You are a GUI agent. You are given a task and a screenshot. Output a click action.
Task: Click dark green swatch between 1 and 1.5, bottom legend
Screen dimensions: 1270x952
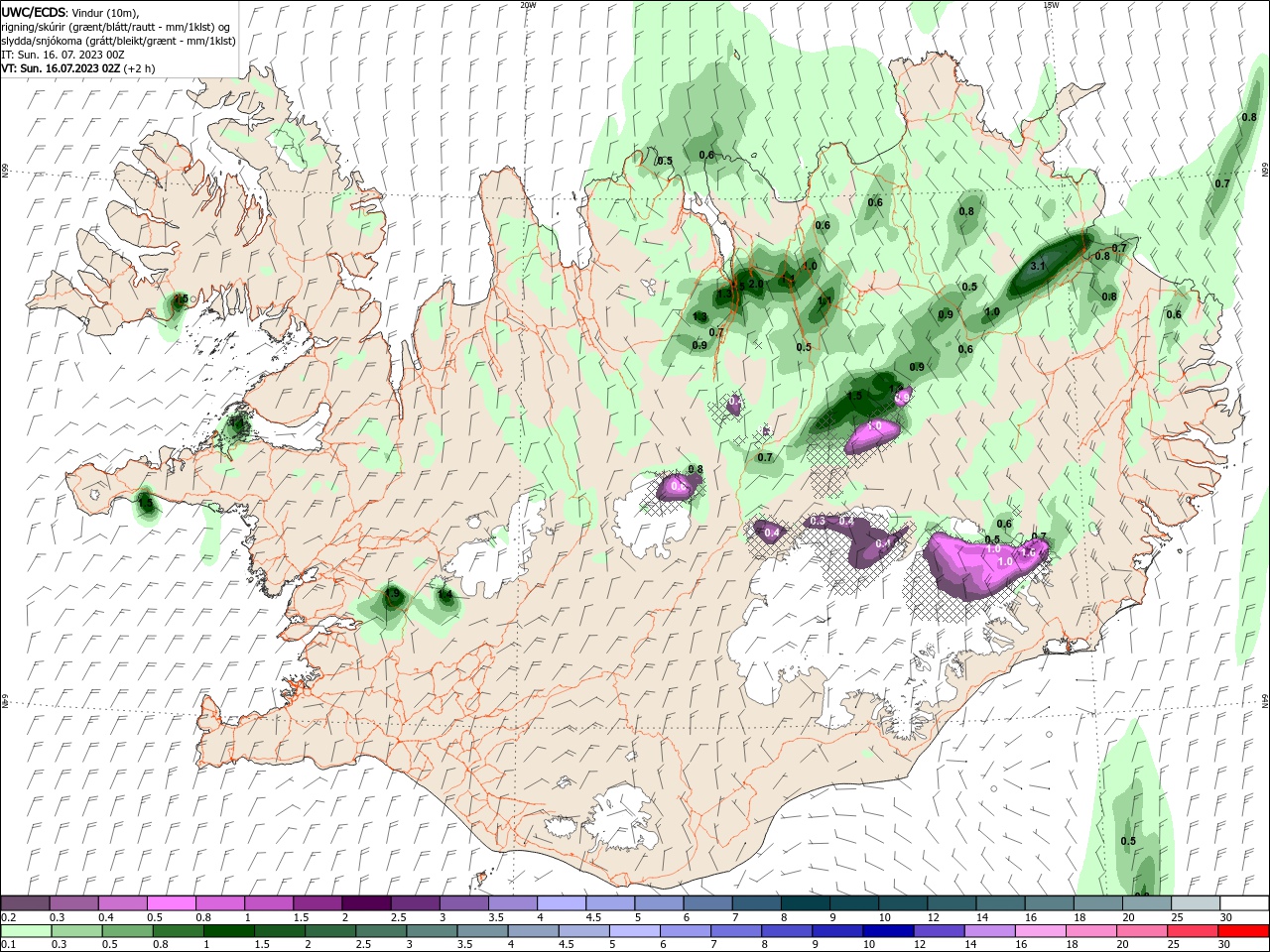tap(227, 931)
